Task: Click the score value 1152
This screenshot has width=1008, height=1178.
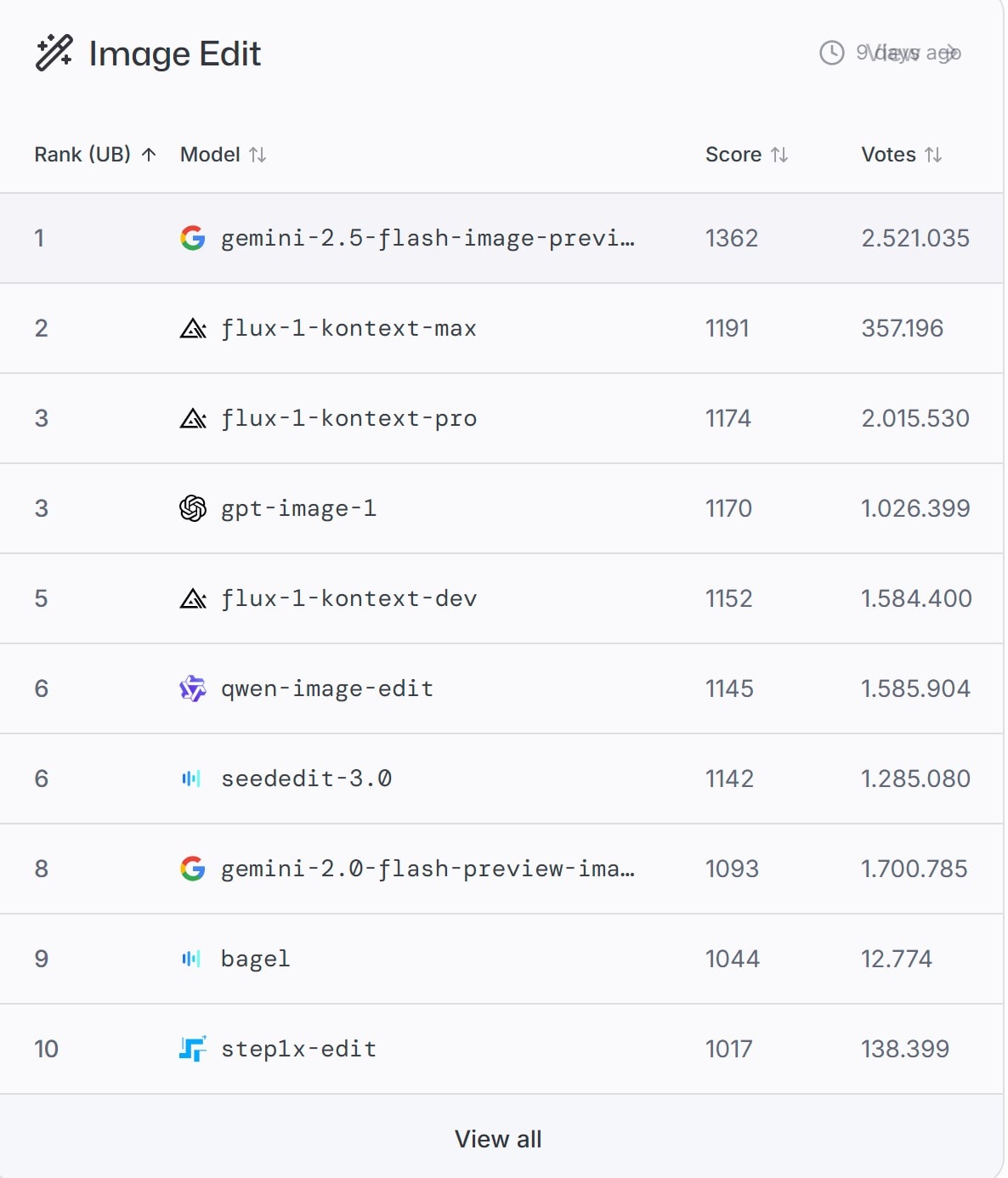Action: (729, 598)
